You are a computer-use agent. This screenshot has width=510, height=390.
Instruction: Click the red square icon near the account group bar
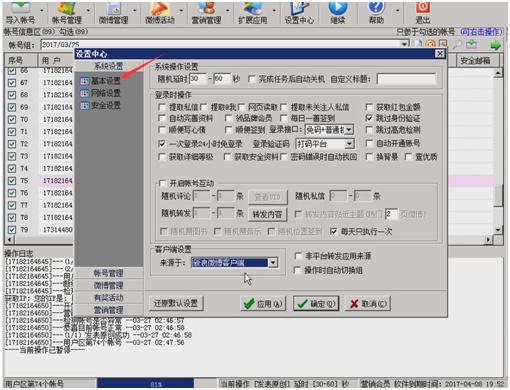tap(443, 44)
